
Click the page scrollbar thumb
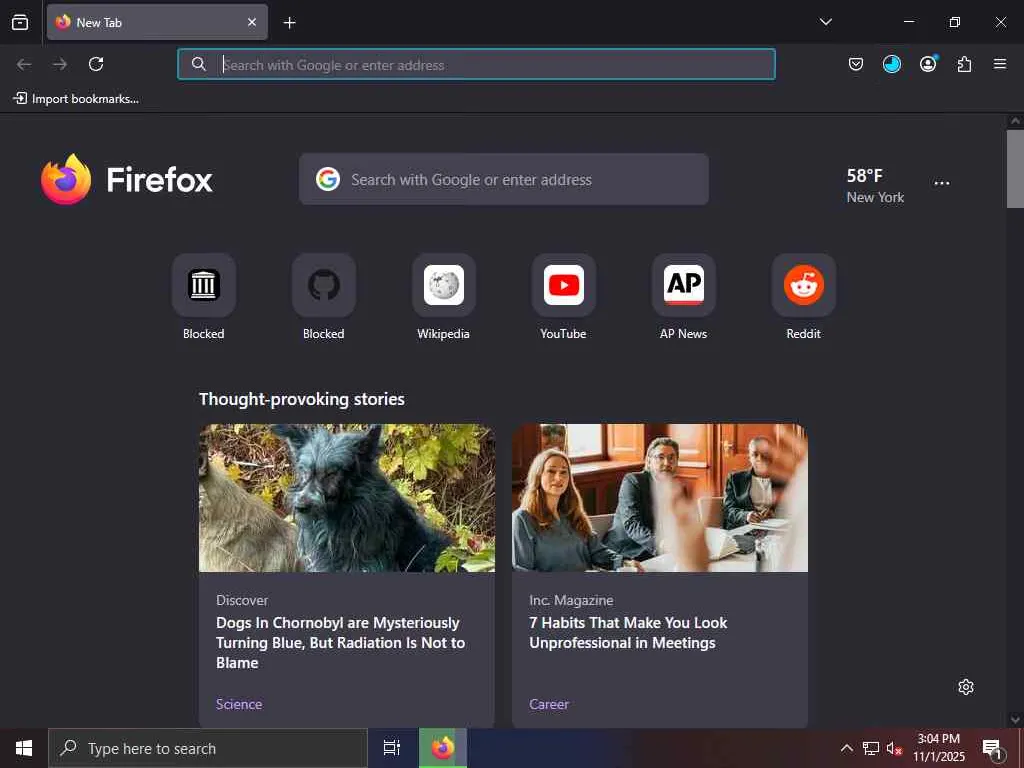[1015, 168]
